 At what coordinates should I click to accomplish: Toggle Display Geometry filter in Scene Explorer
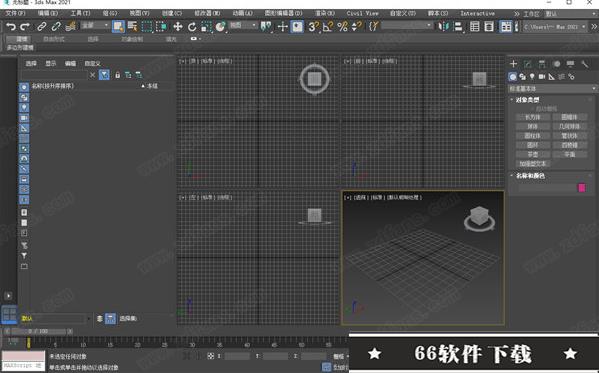pyautogui.click(x=24, y=87)
